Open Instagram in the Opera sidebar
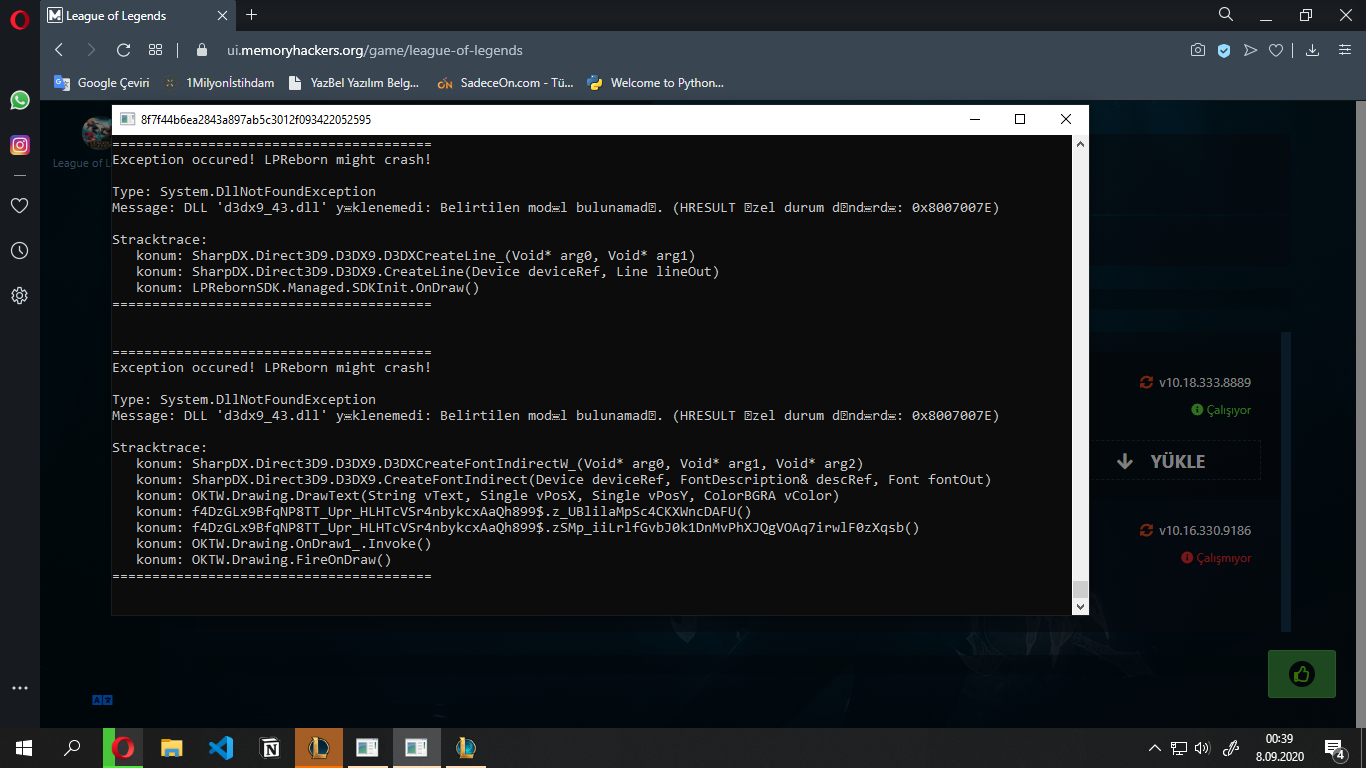Screen dimensions: 1366x768 19,145
